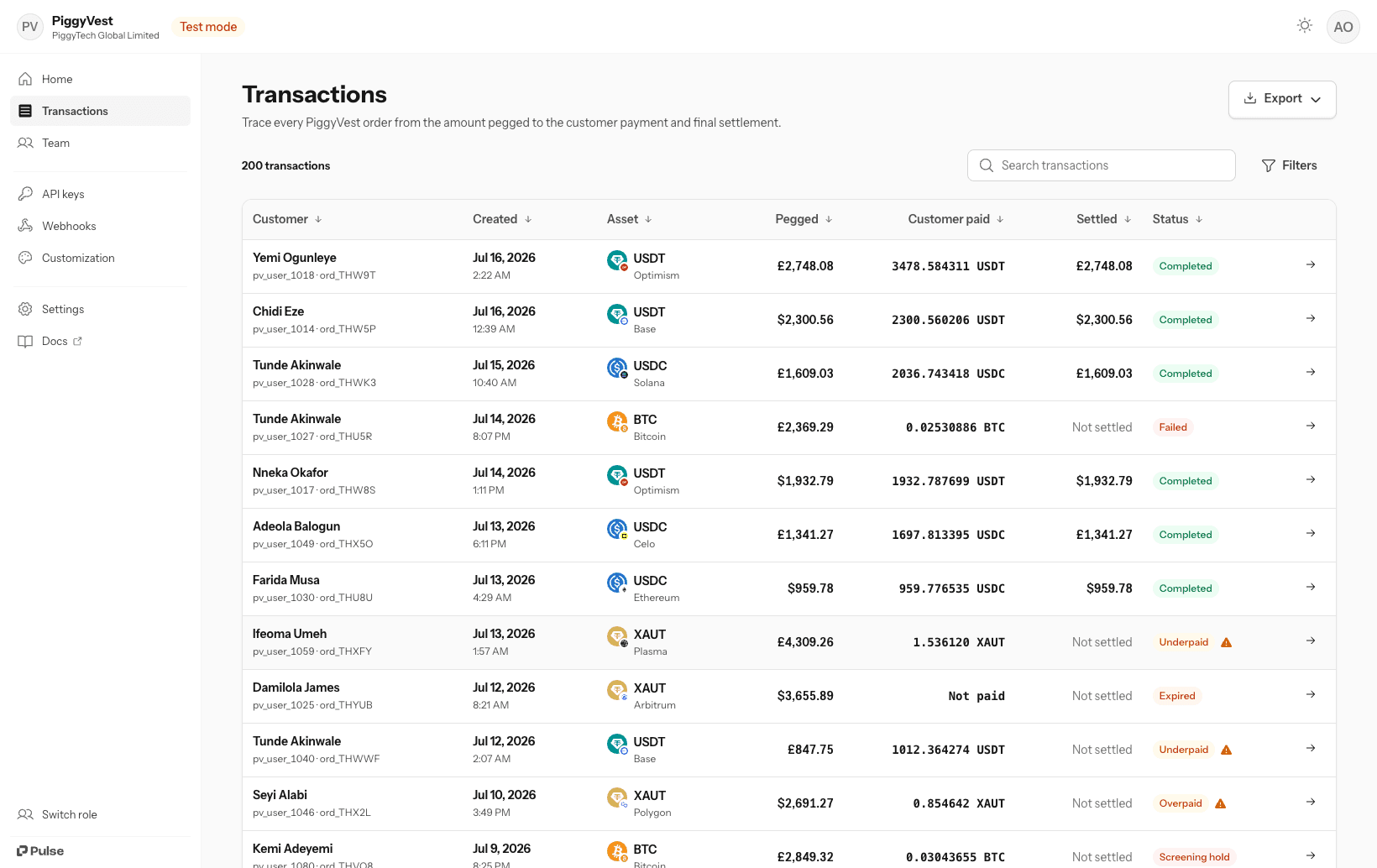Sort by Customer column
1377x868 pixels.
tap(287, 219)
